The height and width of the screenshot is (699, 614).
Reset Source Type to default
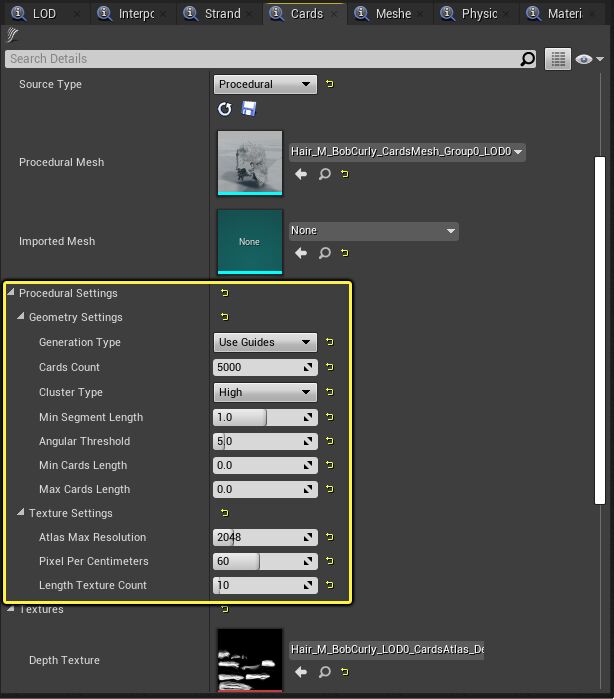tap(330, 84)
